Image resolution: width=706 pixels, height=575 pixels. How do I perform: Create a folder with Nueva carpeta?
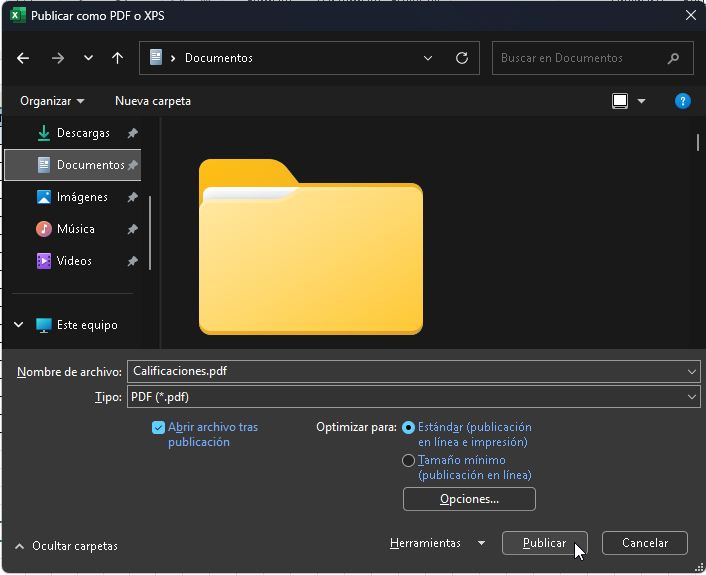pyautogui.click(x=153, y=101)
